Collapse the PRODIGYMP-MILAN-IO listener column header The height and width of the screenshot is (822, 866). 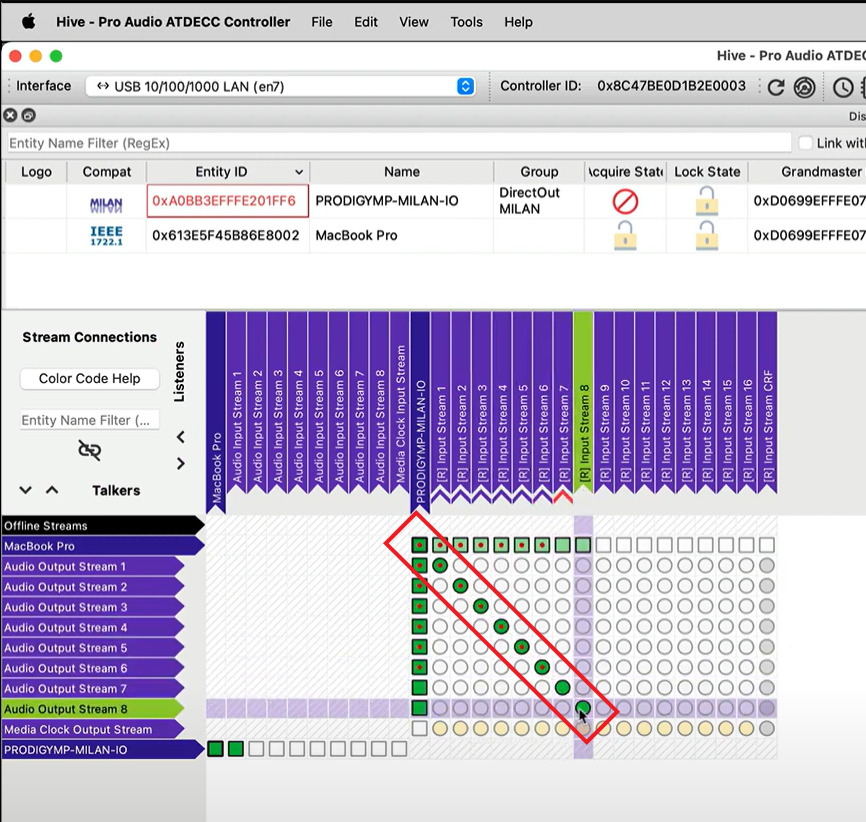420,412
